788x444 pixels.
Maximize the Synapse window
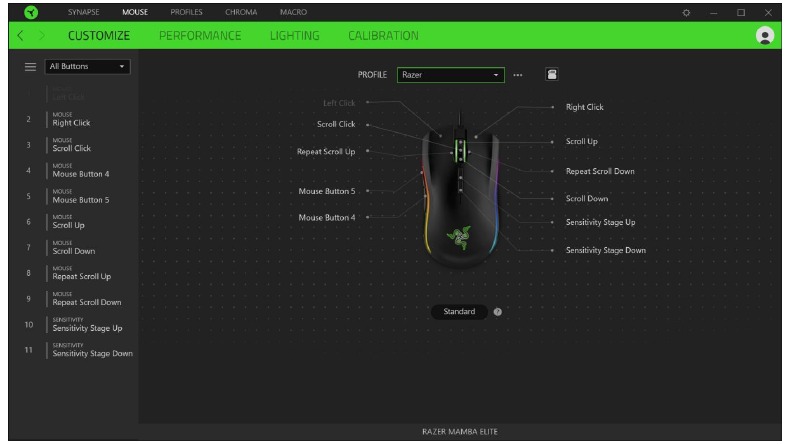pos(741,13)
